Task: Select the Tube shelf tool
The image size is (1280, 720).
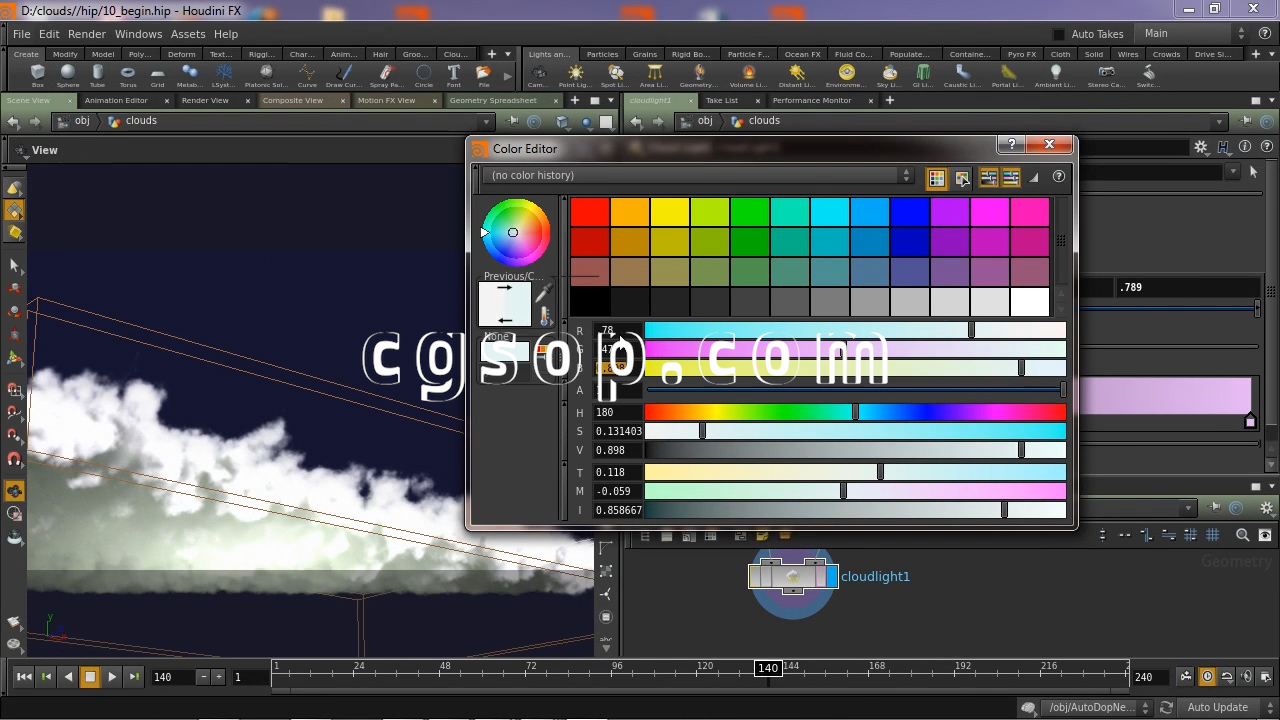Action: point(98,76)
